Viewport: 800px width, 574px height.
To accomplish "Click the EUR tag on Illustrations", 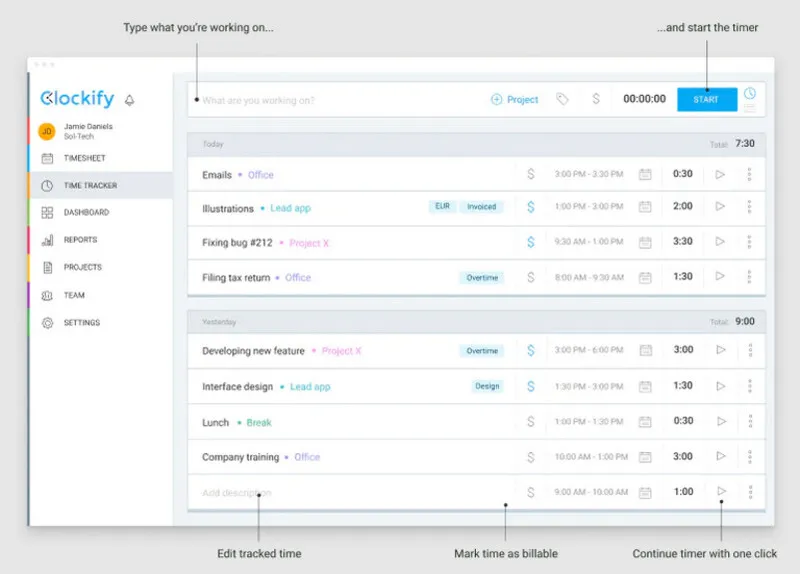I will pyautogui.click(x=442, y=206).
